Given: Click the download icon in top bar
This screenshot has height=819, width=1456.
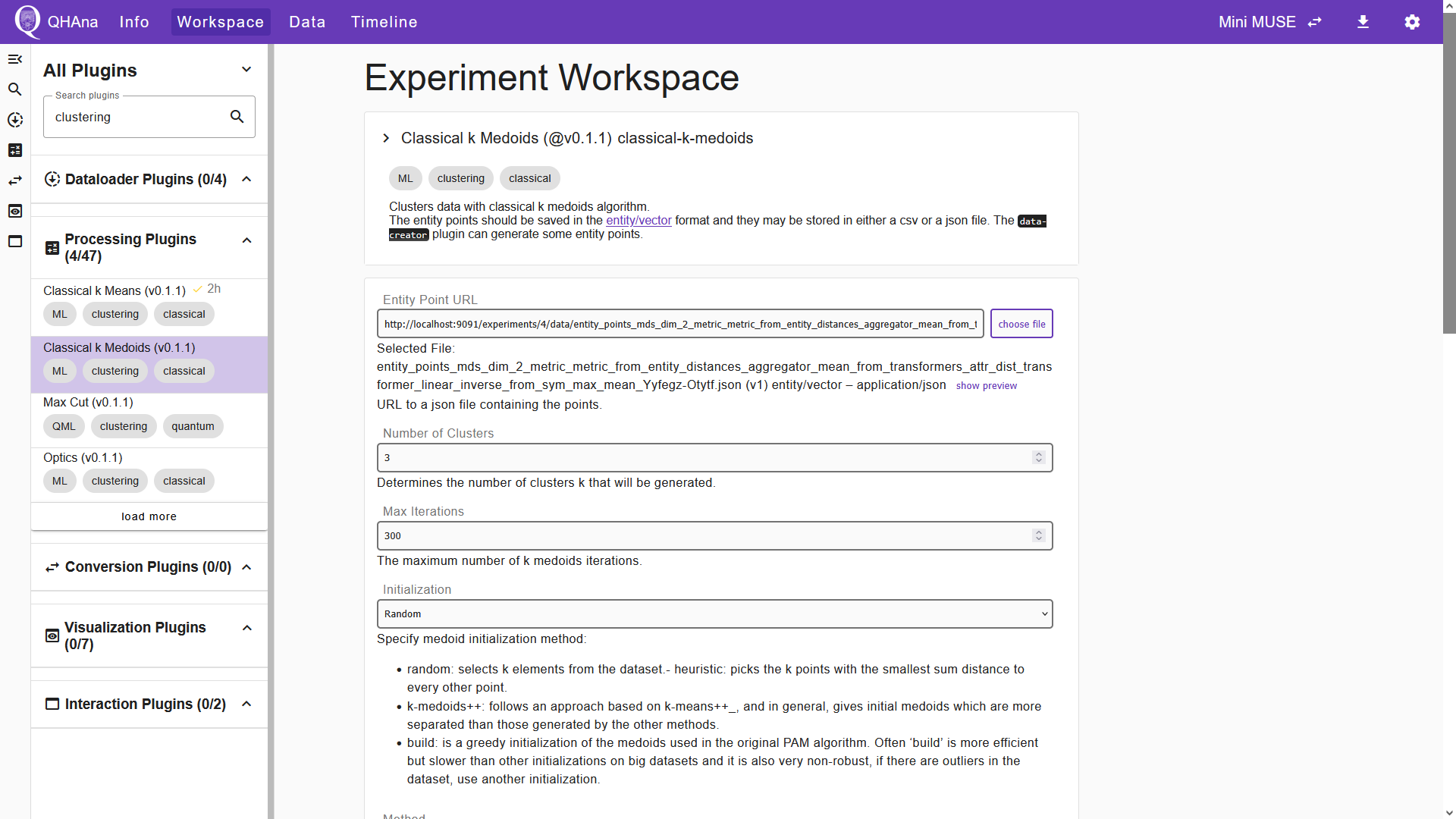Looking at the screenshot, I should (x=1363, y=22).
